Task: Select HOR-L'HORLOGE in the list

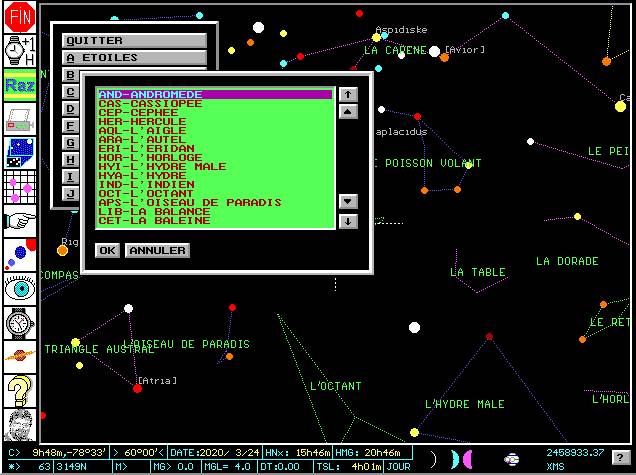Action: coord(215,157)
